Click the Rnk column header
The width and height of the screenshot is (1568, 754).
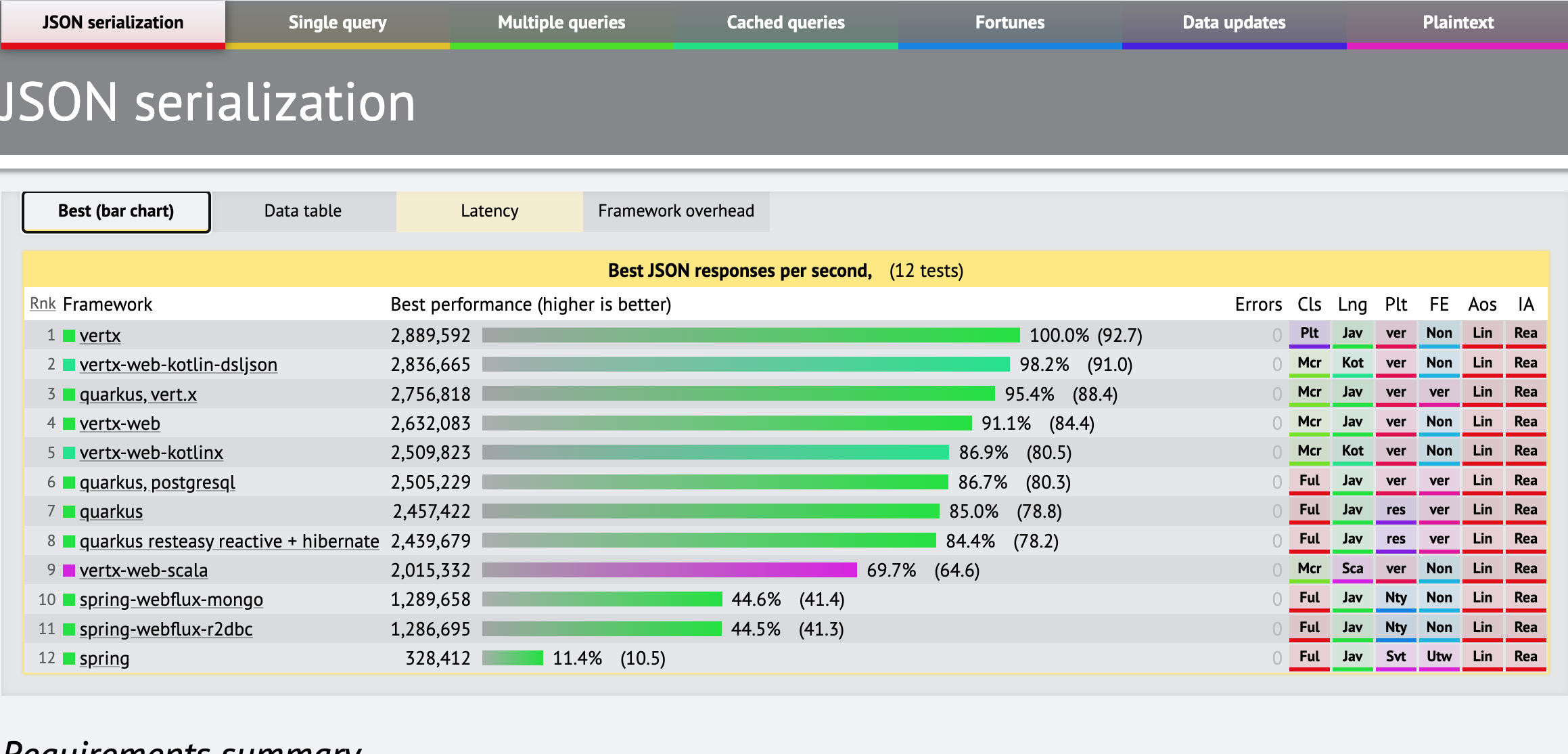[x=43, y=304]
